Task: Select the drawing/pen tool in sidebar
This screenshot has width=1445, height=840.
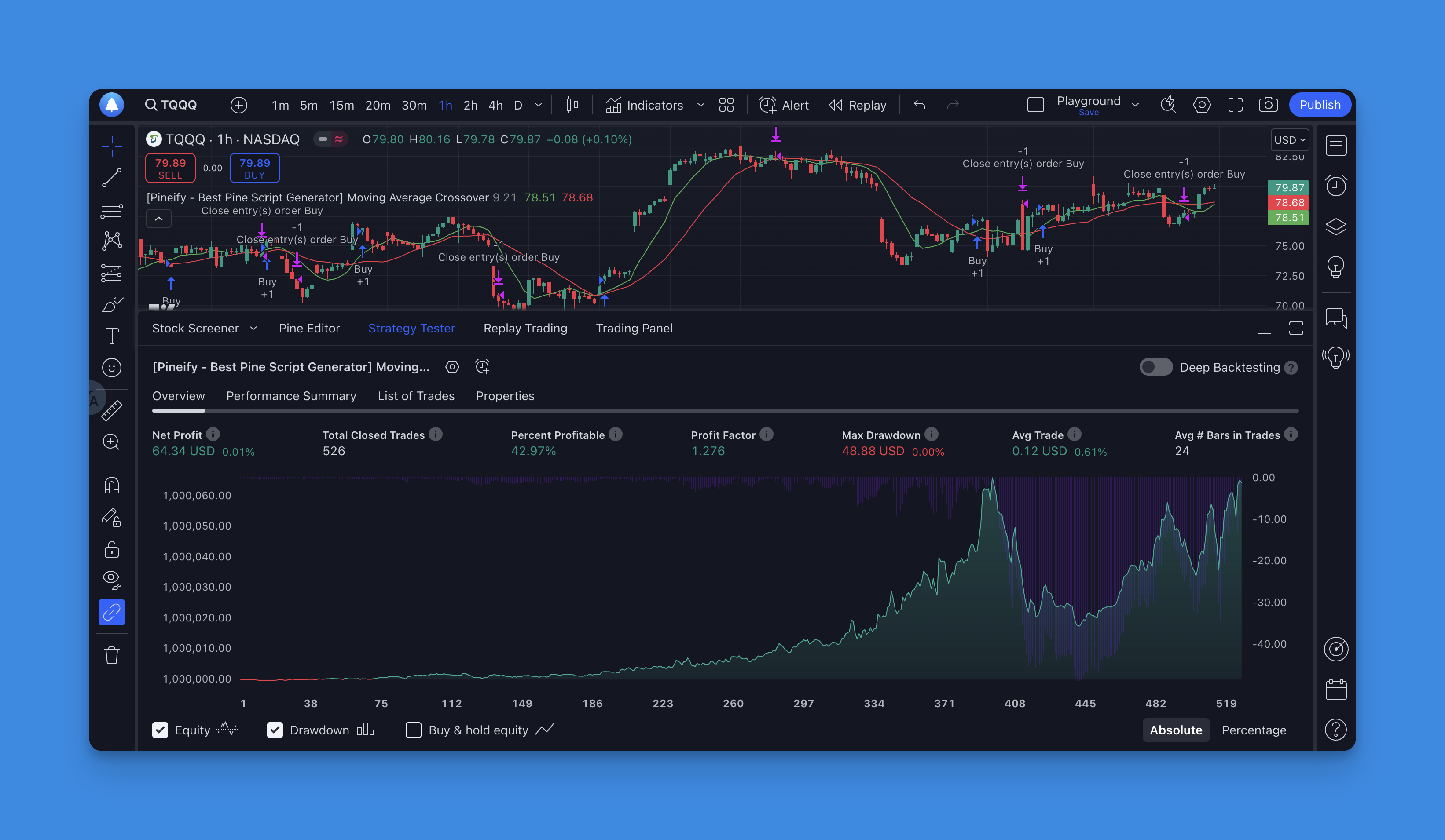Action: 113,306
